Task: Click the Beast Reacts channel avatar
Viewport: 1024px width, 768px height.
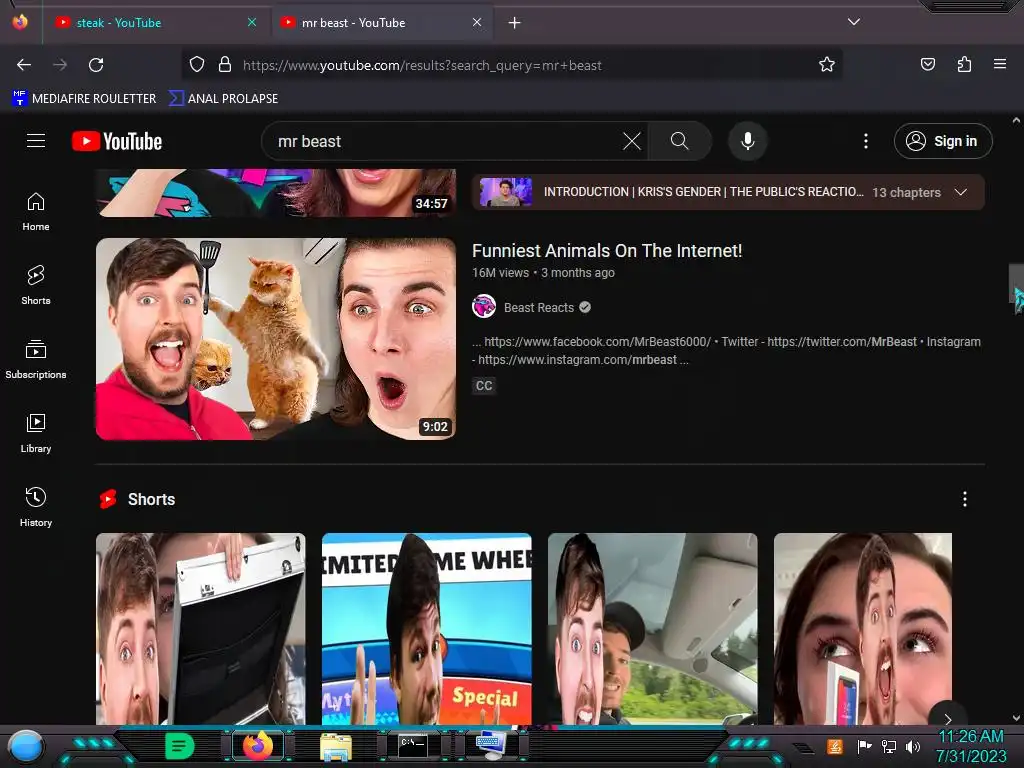Action: 484,307
